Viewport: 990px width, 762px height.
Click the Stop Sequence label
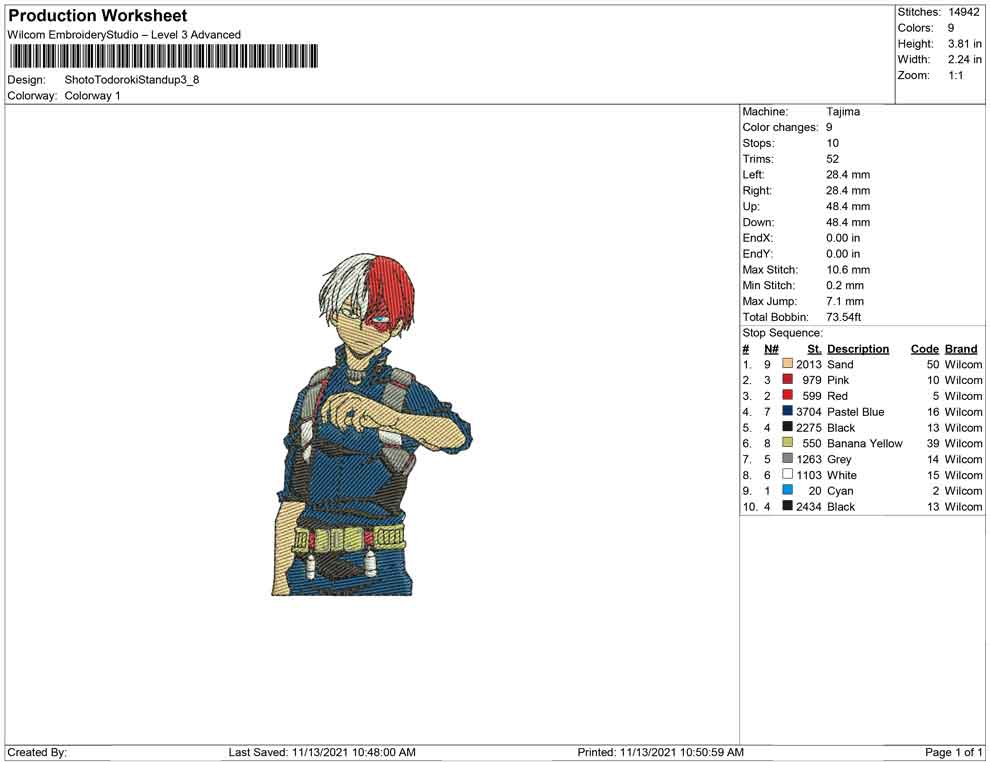pyautogui.click(x=783, y=333)
